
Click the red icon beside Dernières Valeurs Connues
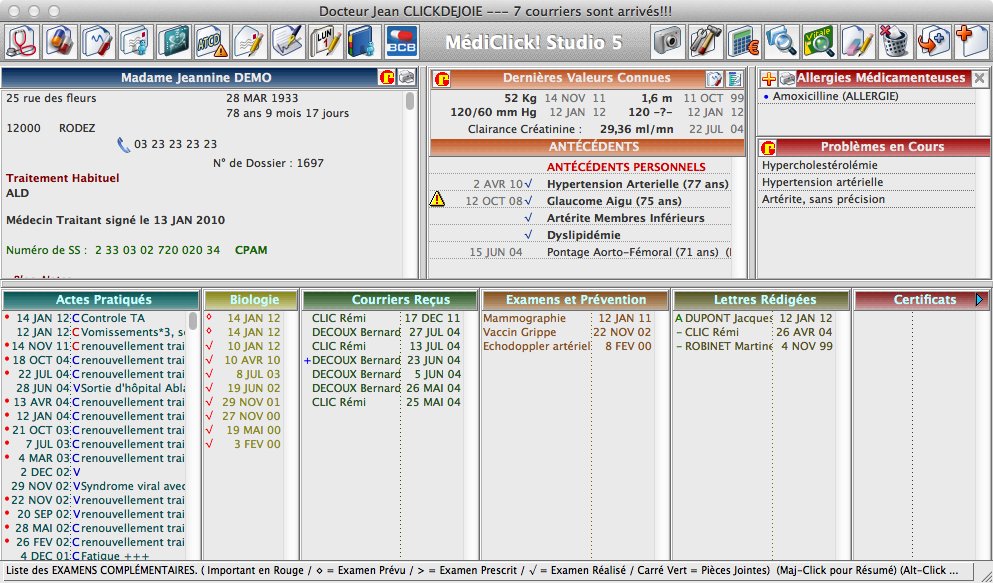(442, 78)
